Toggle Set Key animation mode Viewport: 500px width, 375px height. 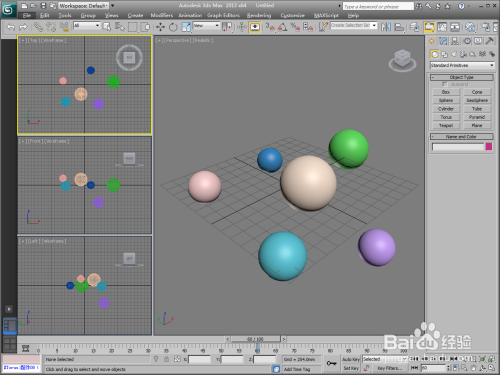click(x=351, y=368)
